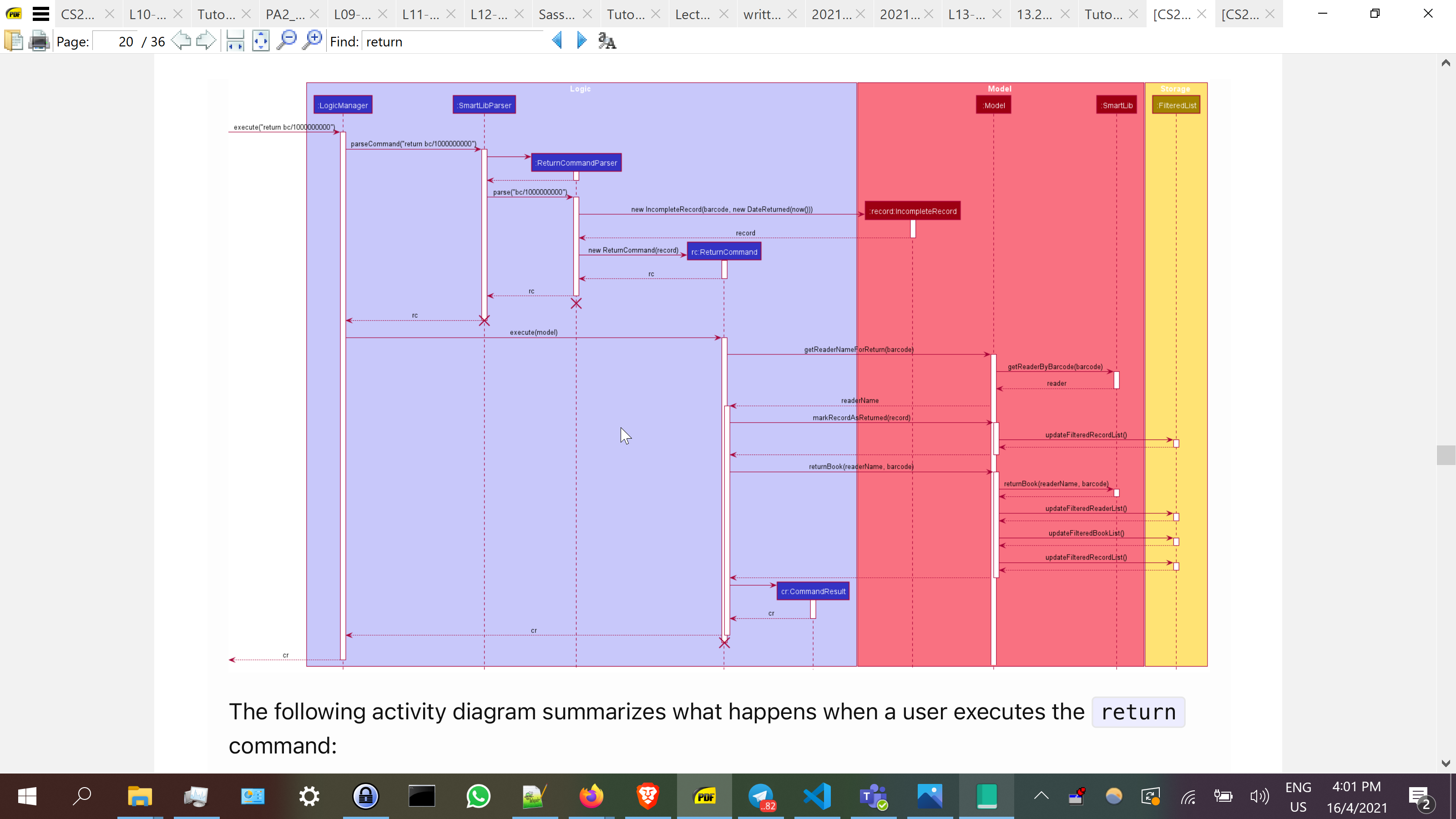This screenshot has height=819, width=1456.
Task: Click the Open file icon
Action: [14, 40]
